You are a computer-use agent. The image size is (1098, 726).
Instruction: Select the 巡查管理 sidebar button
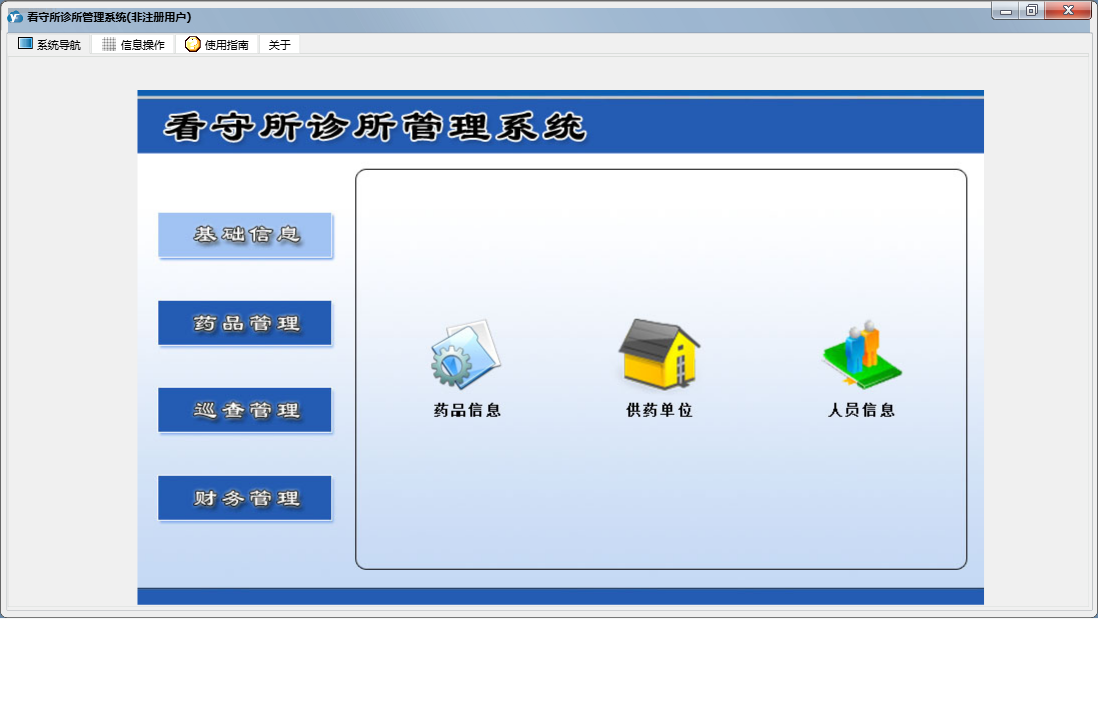[245, 410]
